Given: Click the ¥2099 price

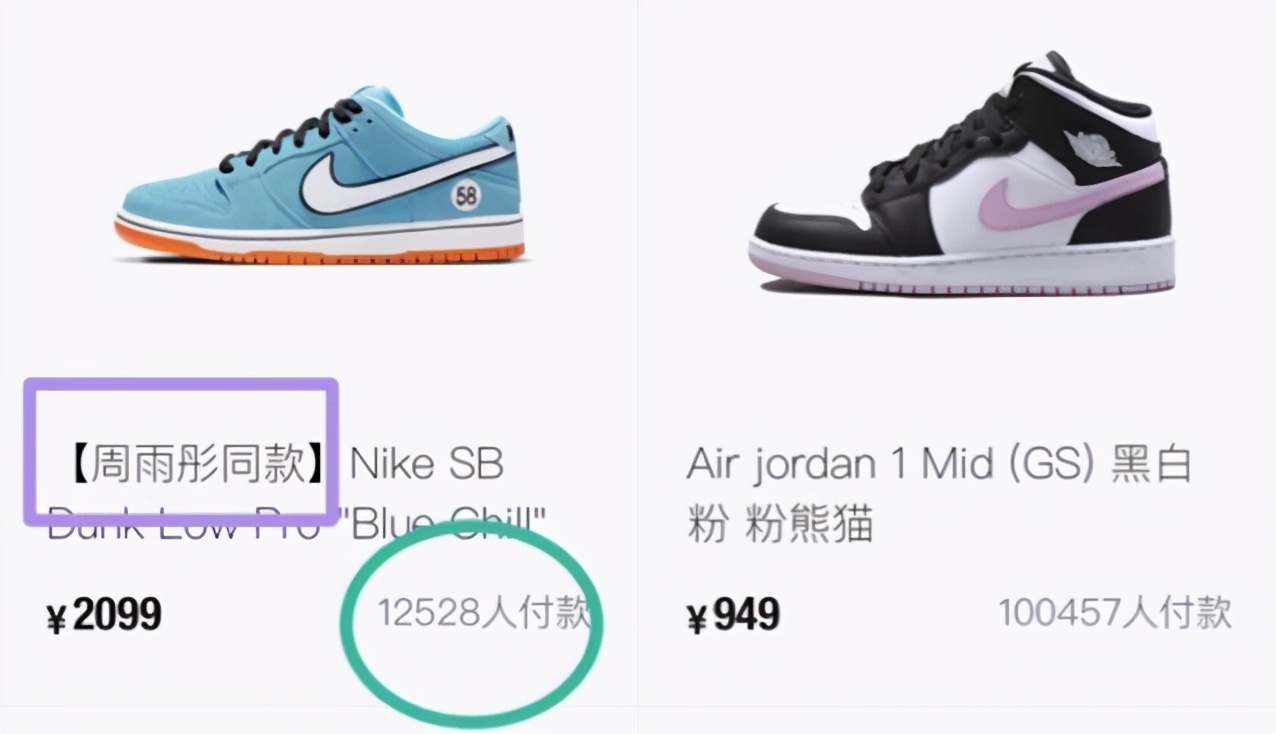Looking at the screenshot, I should click(x=104, y=615).
